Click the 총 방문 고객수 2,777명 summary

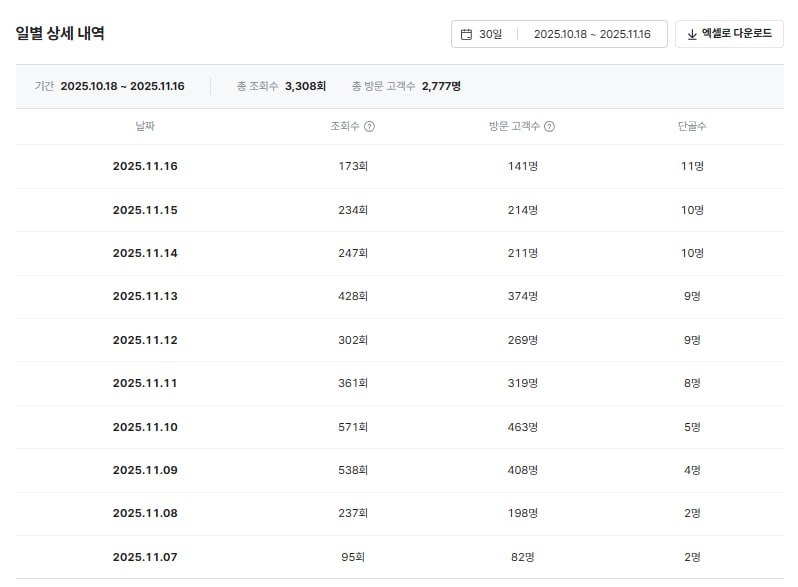tap(406, 87)
